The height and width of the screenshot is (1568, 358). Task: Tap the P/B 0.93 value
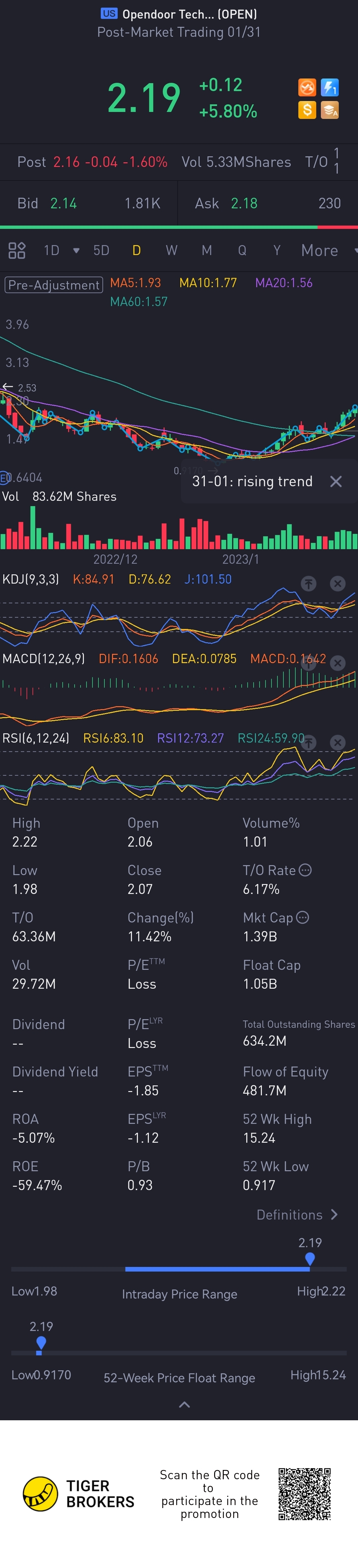(140, 1185)
